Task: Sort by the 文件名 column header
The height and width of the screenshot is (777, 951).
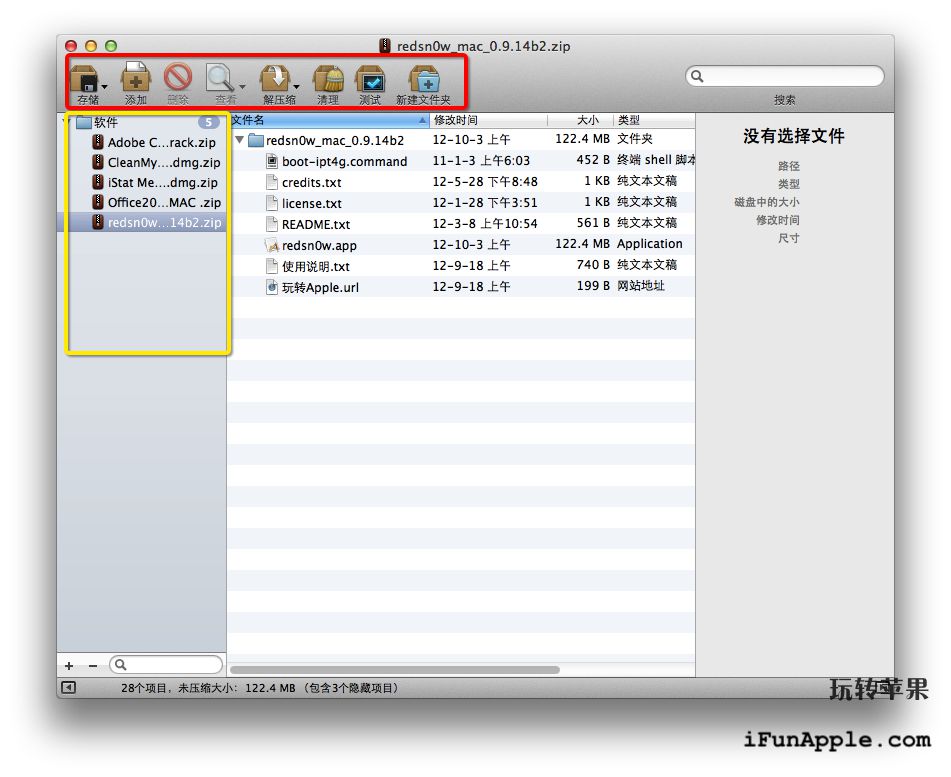Action: [x=329, y=120]
